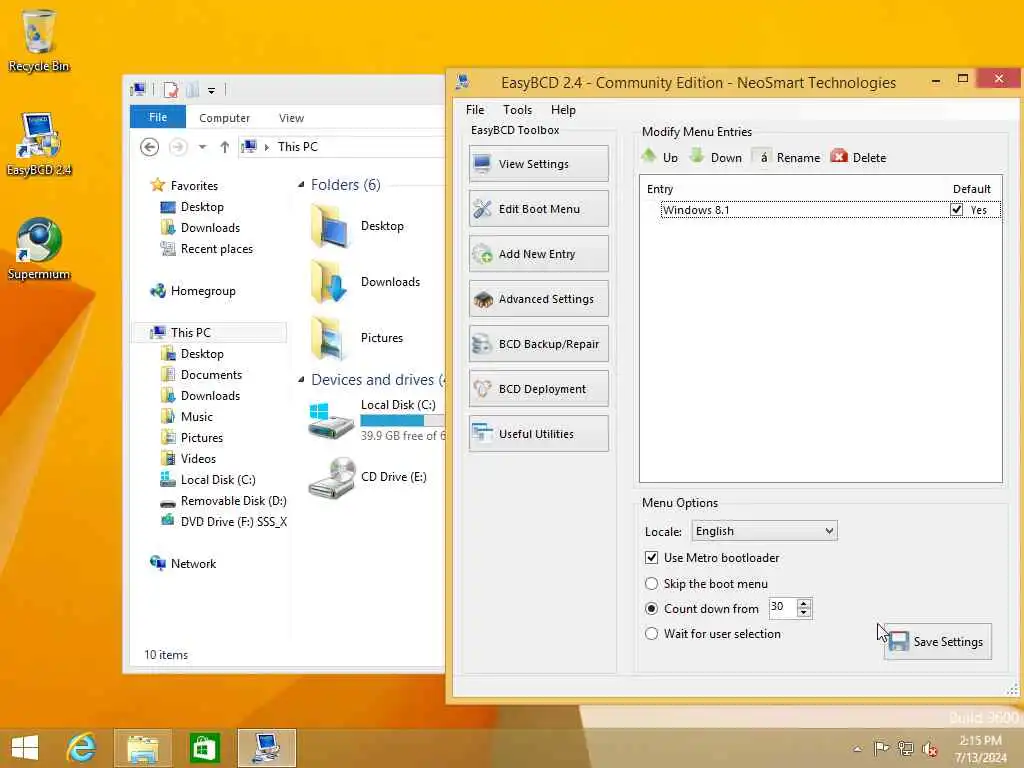Open View Settings in EasyBCD Toolbox
1024x768 pixels.
539,164
